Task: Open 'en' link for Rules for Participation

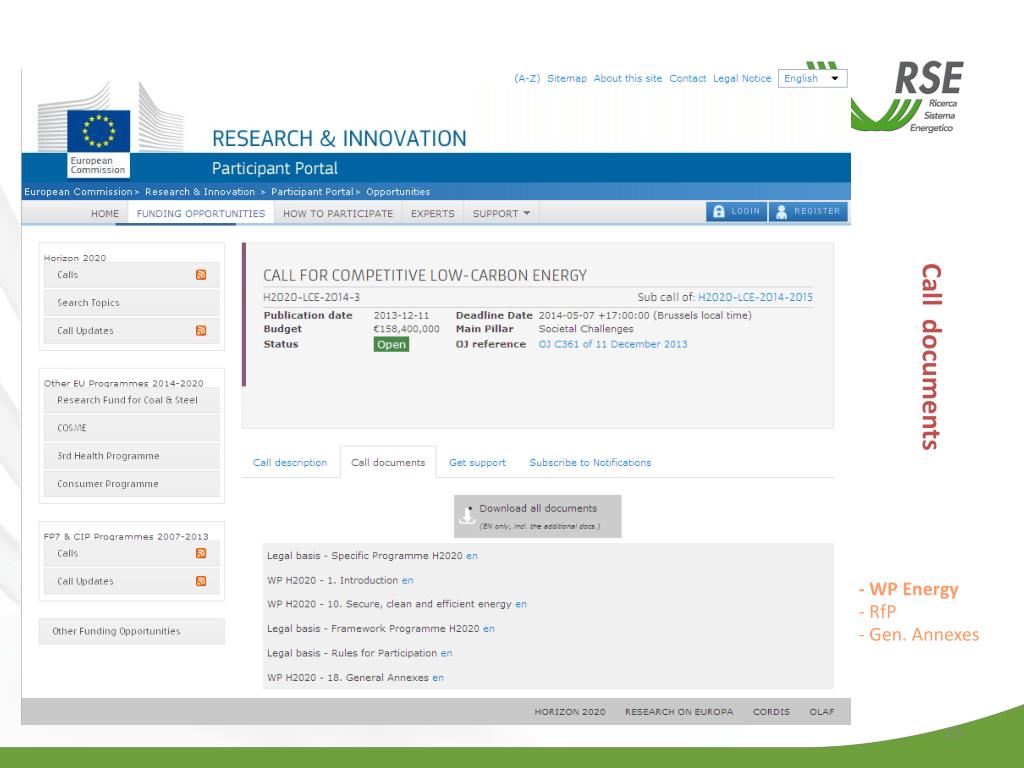Action: tap(446, 653)
